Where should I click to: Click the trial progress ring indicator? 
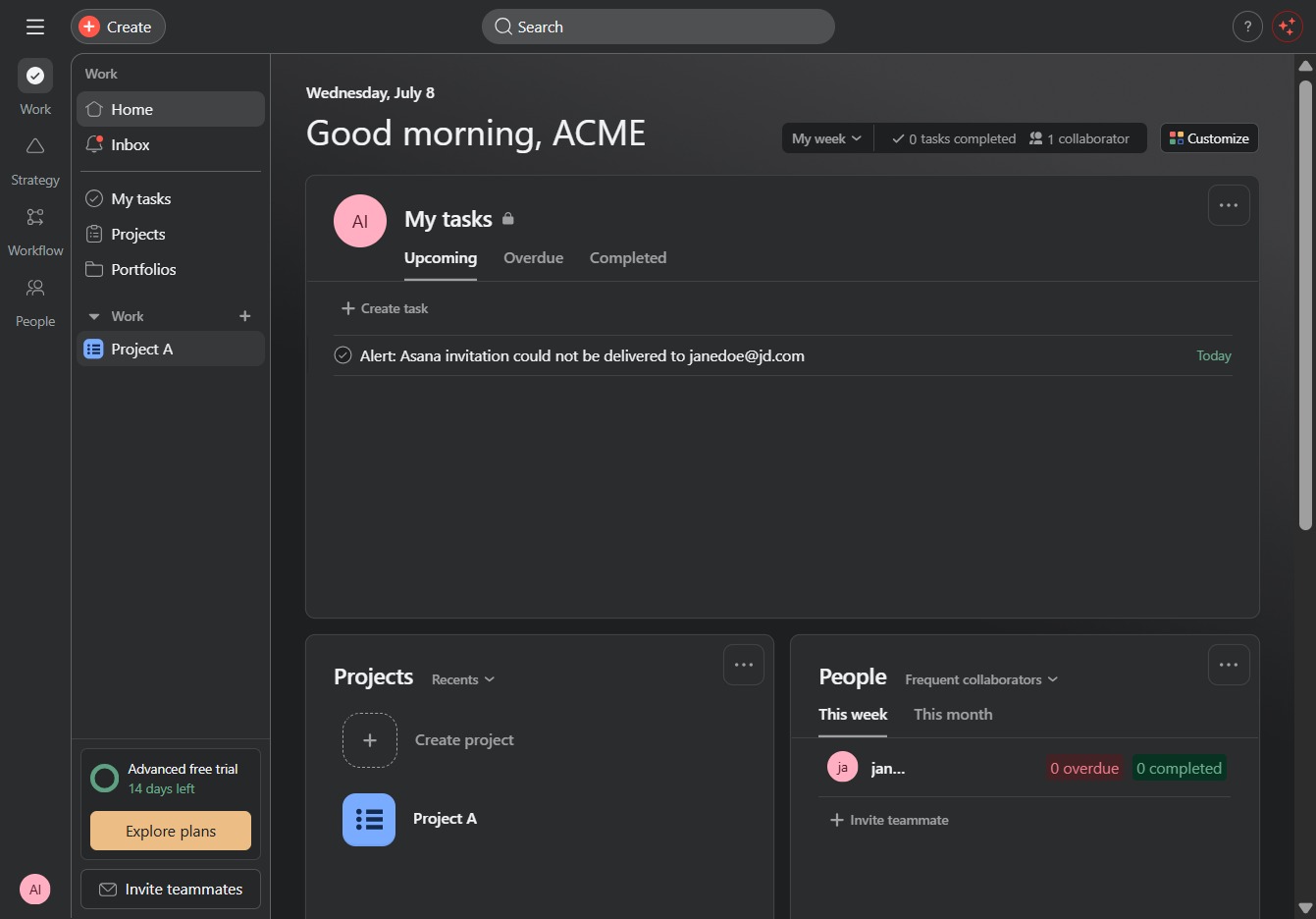click(x=104, y=779)
